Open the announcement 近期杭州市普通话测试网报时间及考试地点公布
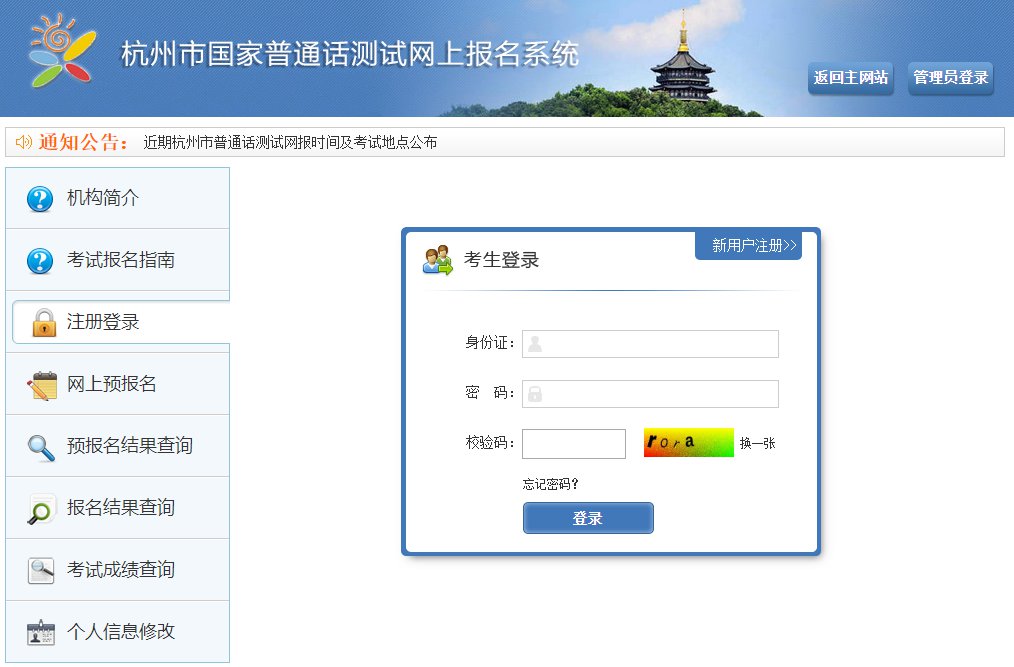 point(290,142)
